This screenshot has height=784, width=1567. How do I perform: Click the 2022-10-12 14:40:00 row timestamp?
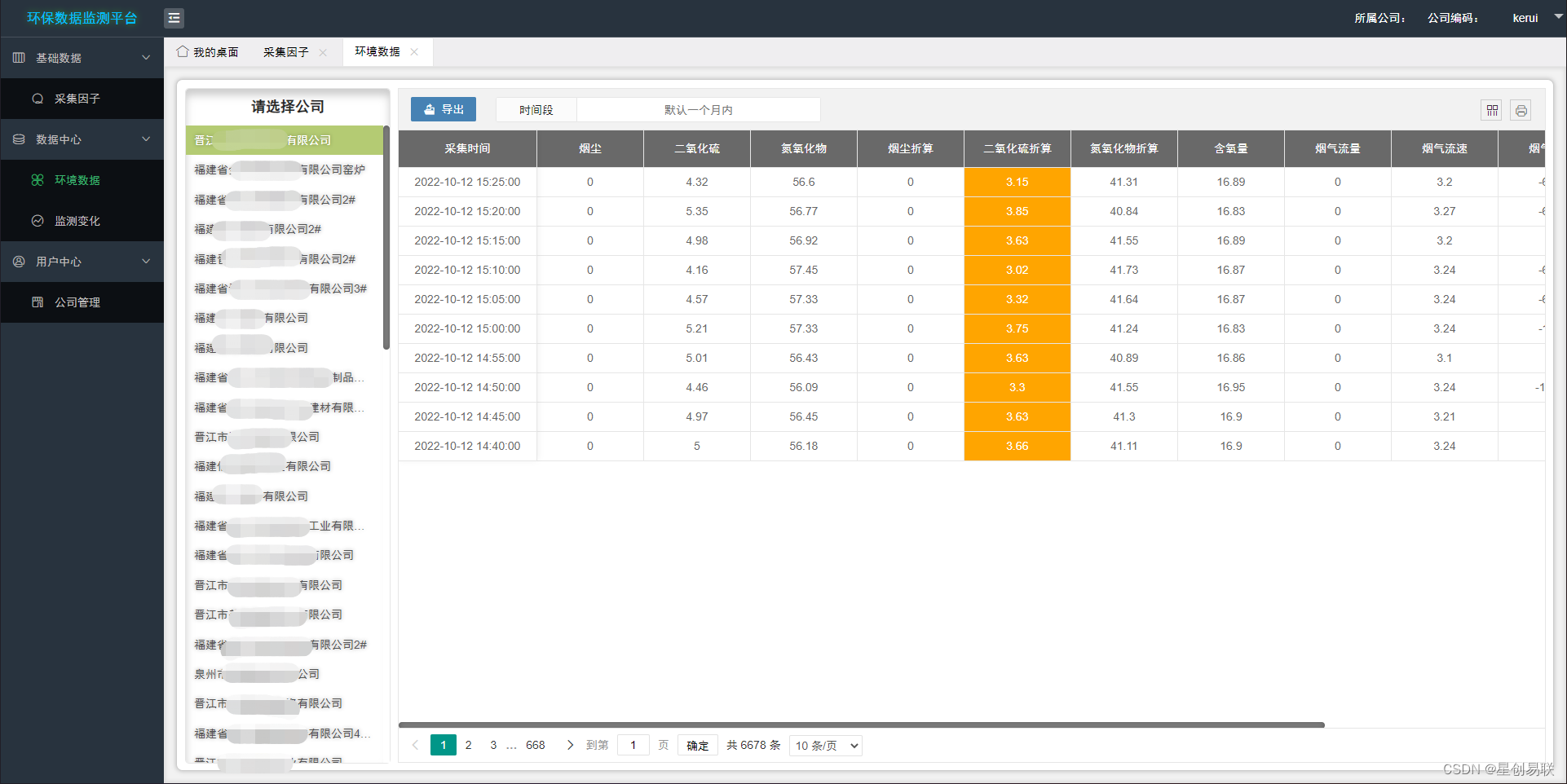[467, 446]
